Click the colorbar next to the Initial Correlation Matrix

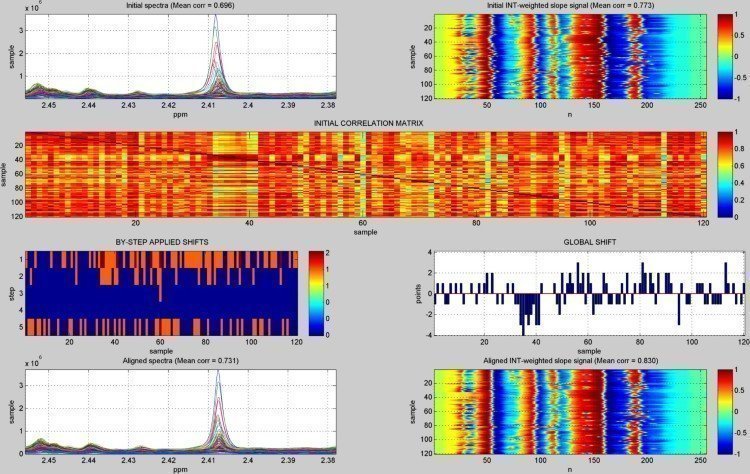pos(726,171)
